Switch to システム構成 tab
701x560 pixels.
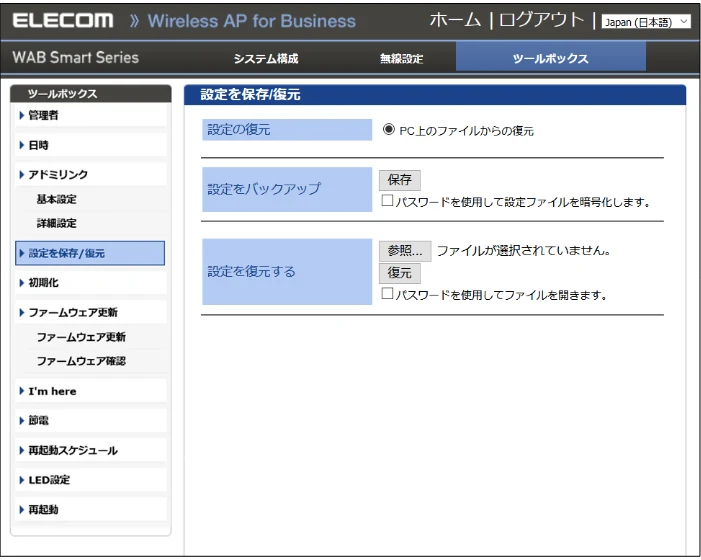click(266, 59)
